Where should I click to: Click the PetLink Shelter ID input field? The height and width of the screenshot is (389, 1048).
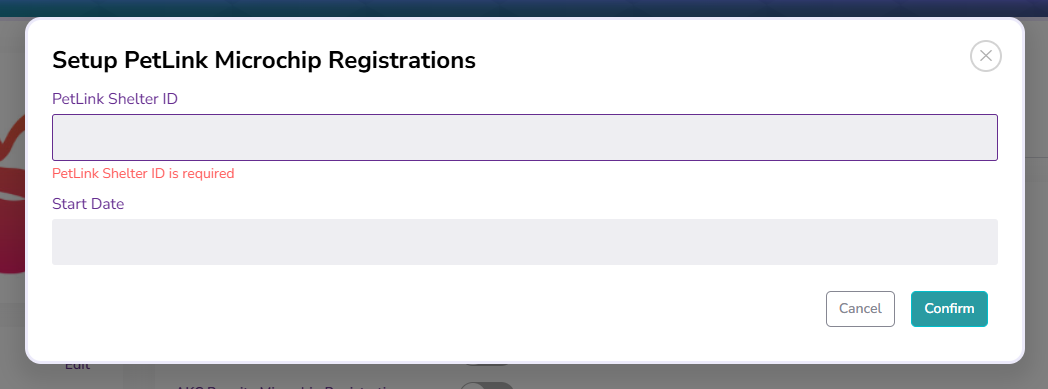click(525, 137)
